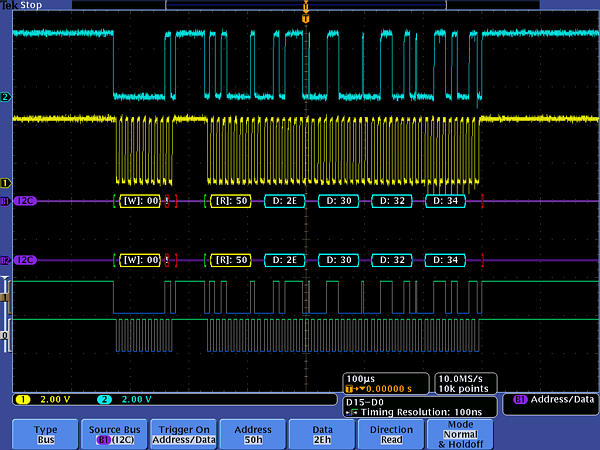Viewport: 600px width, 450px height.
Task: Click the channel 1 ground marker
Action: (5, 183)
